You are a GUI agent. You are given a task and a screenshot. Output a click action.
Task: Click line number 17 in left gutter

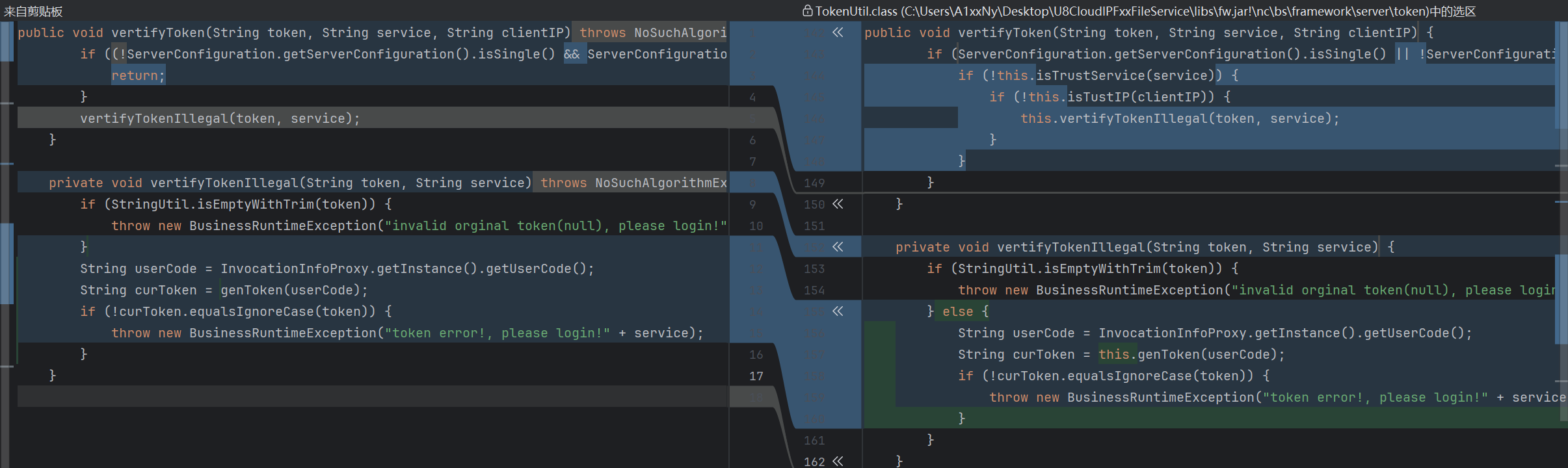756,376
